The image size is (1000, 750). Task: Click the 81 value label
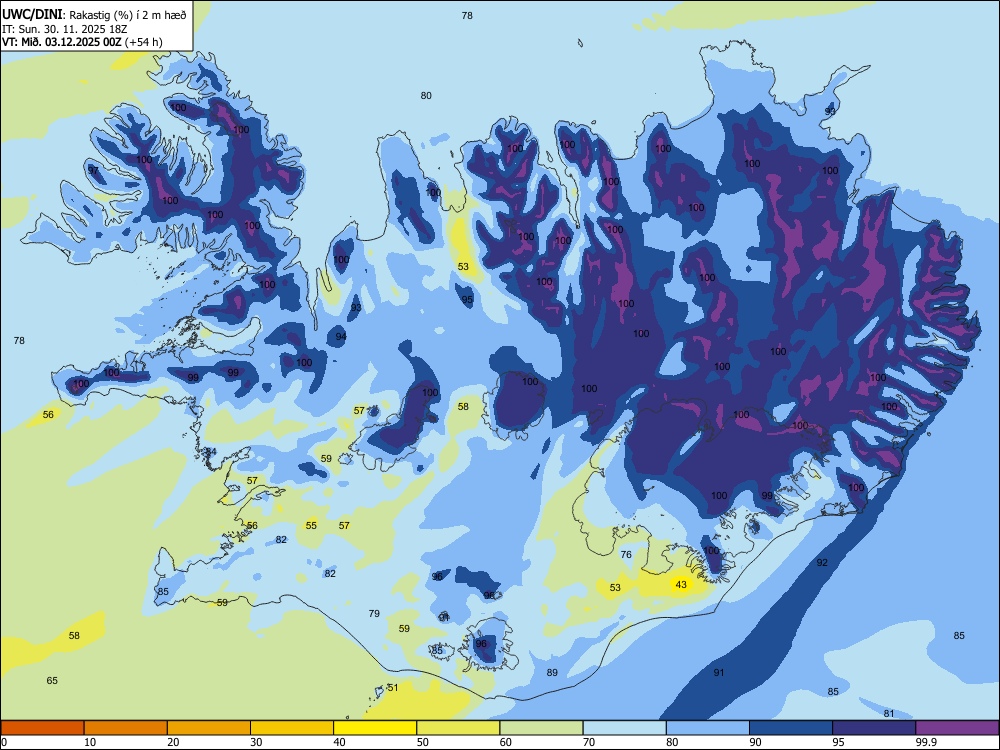click(889, 714)
